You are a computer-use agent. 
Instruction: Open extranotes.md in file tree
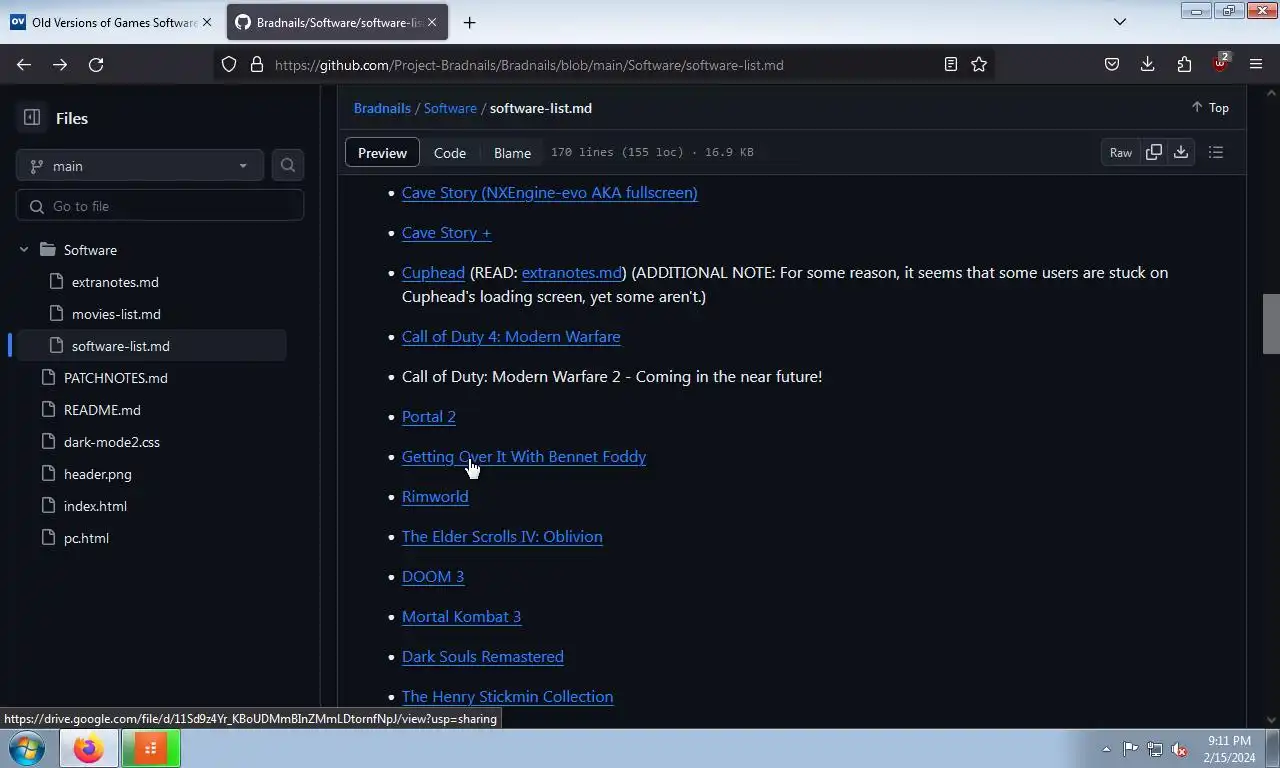(115, 282)
